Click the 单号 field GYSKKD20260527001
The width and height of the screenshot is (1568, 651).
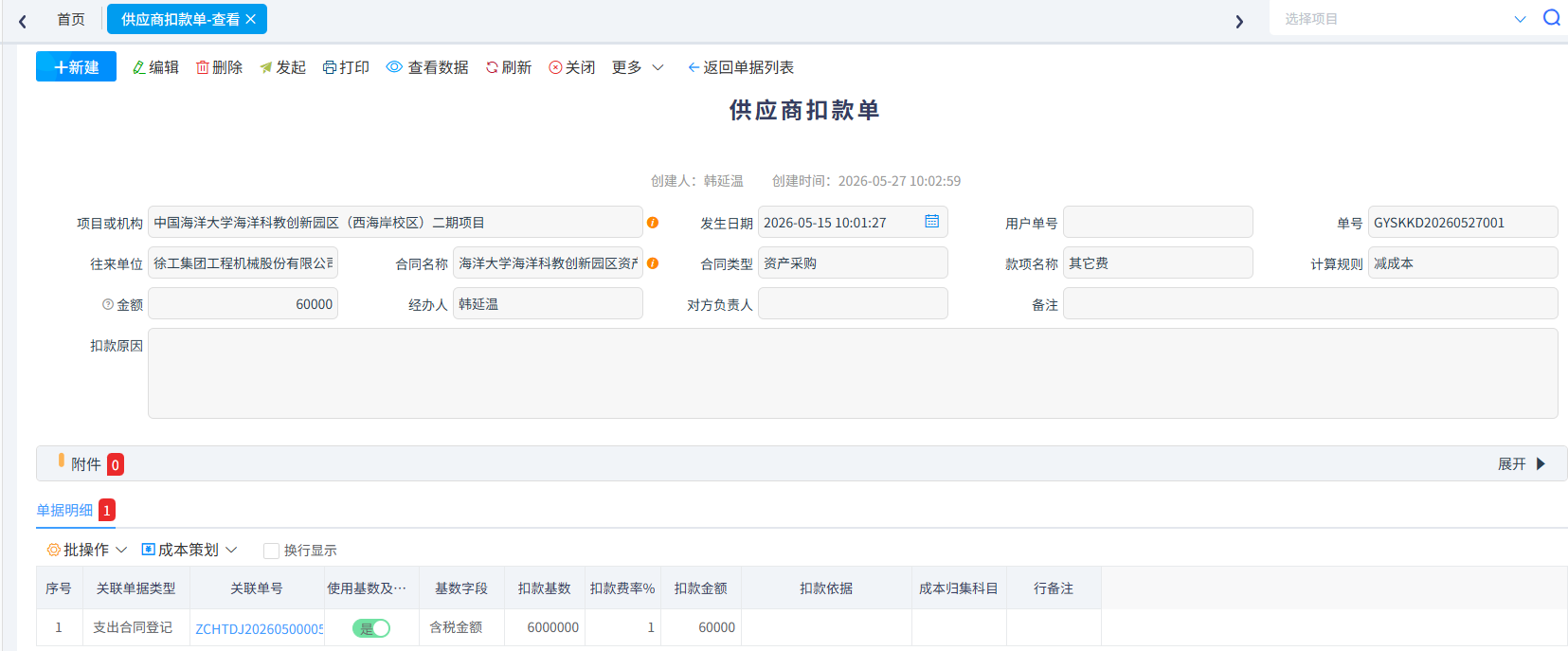(1463, 222)
